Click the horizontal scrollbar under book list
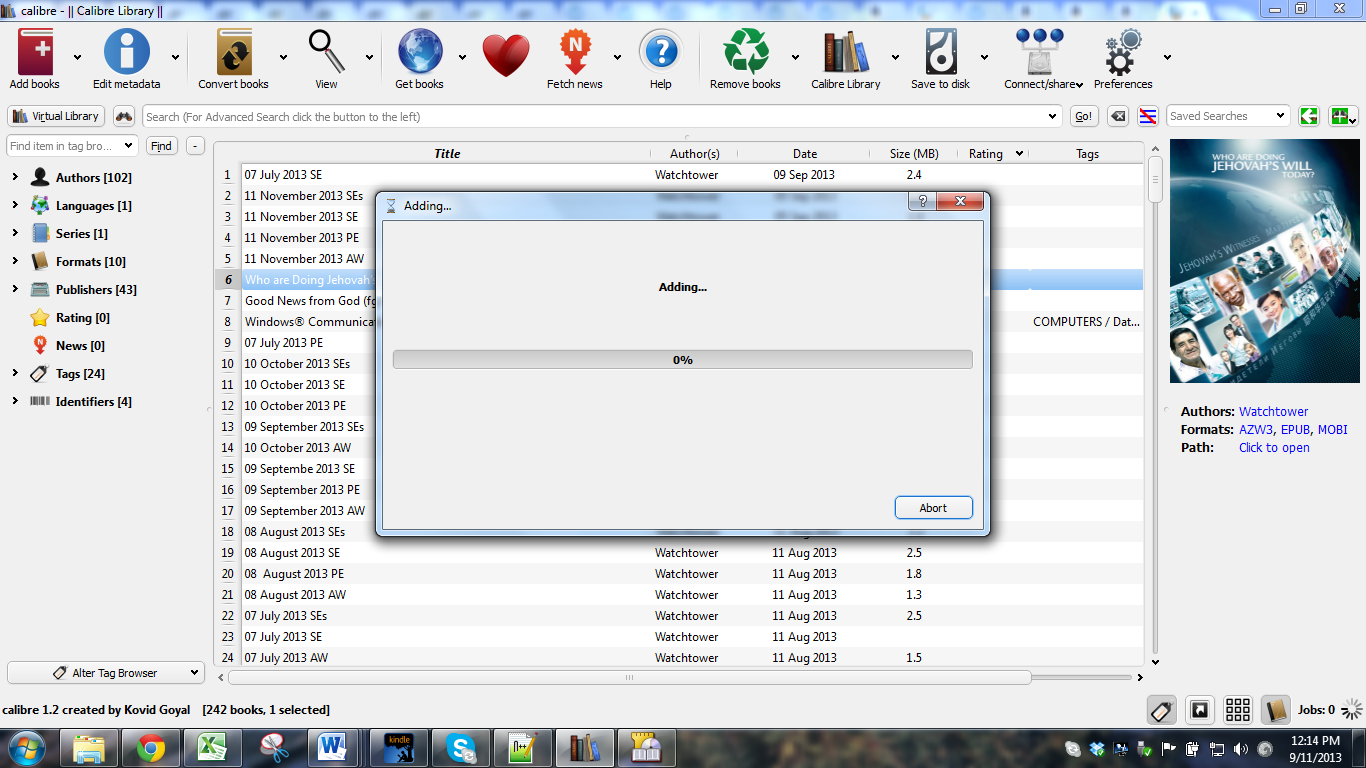1366x768 pixels. click(630, 677)
